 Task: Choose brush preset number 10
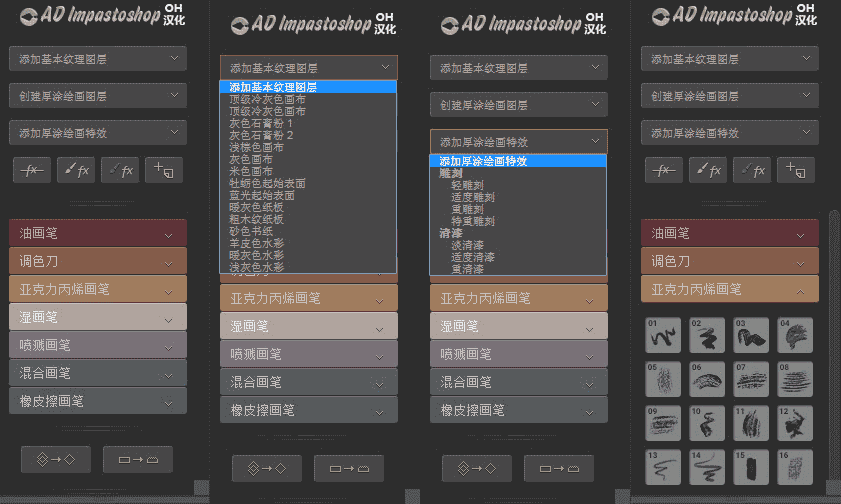707,423
